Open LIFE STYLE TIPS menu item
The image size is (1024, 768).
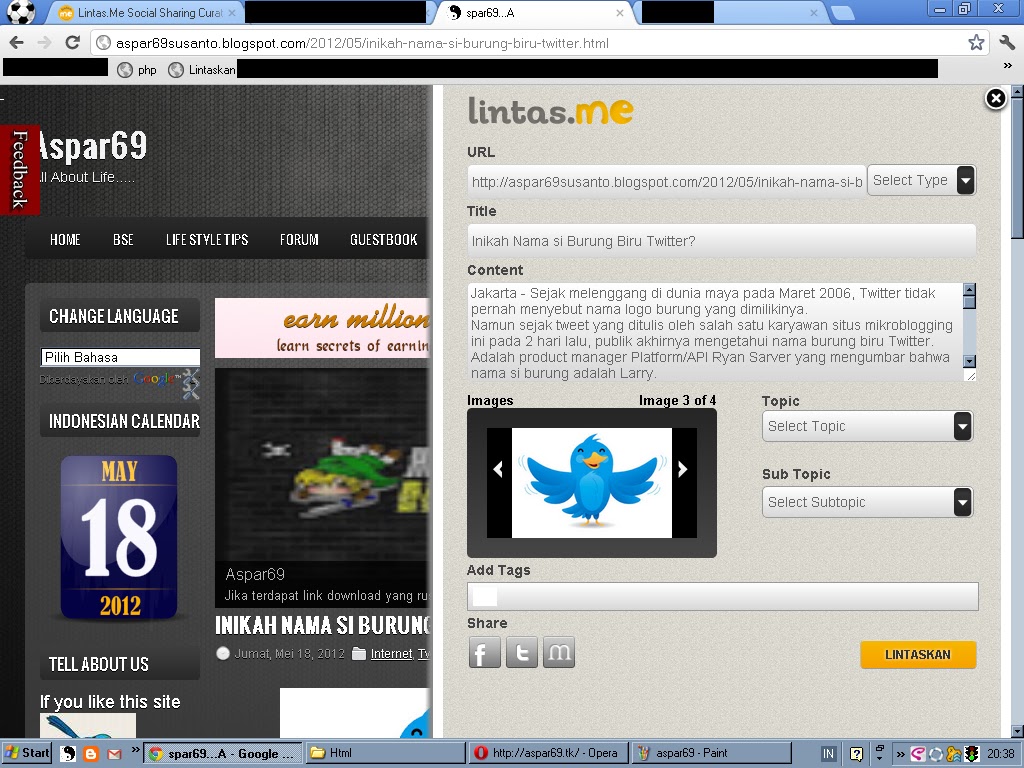point(207,240)
